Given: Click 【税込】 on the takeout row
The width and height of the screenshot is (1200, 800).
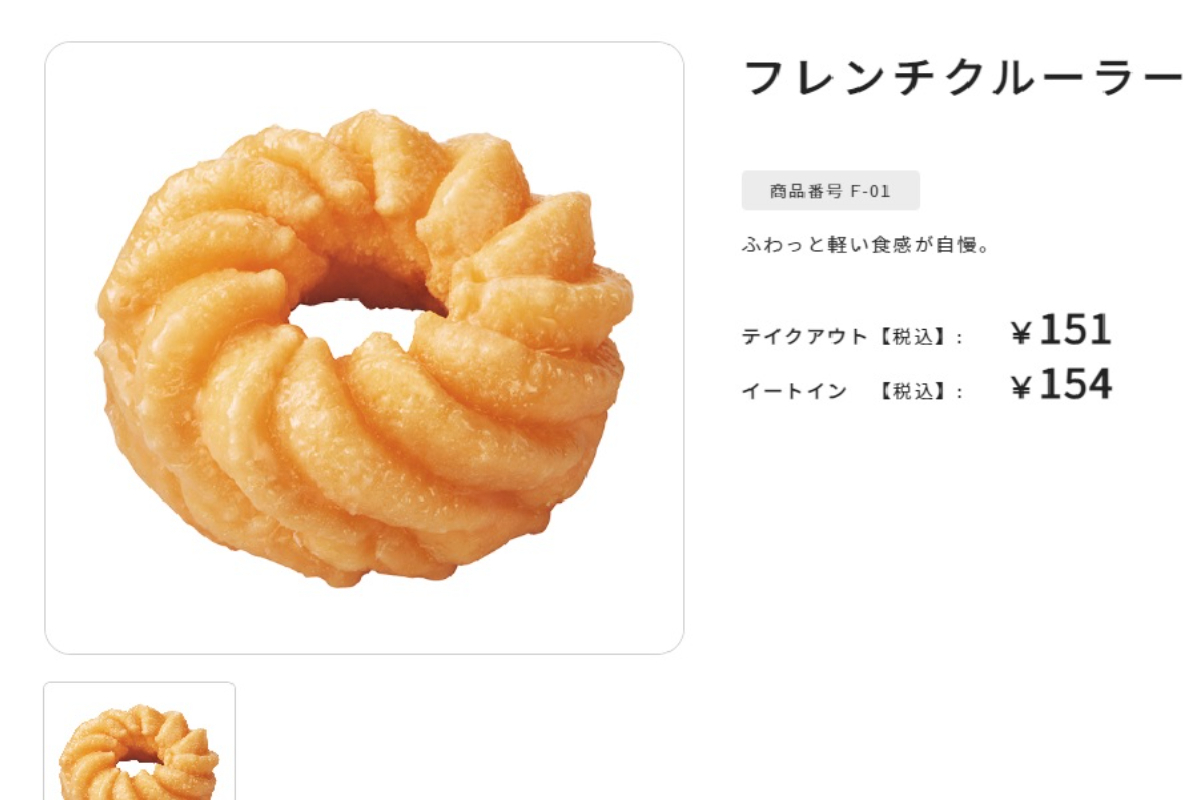Looking at the screenshot, I should tap(912, 337).
